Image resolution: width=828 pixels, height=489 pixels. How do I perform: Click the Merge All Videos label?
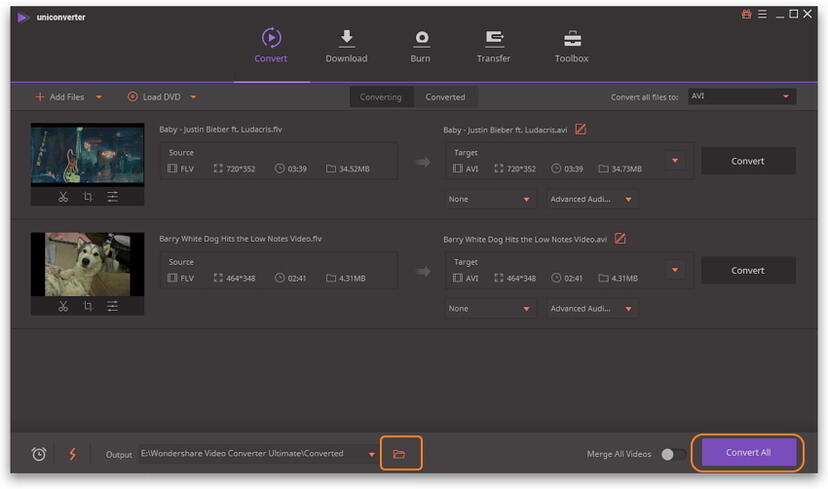coord(619,454)
